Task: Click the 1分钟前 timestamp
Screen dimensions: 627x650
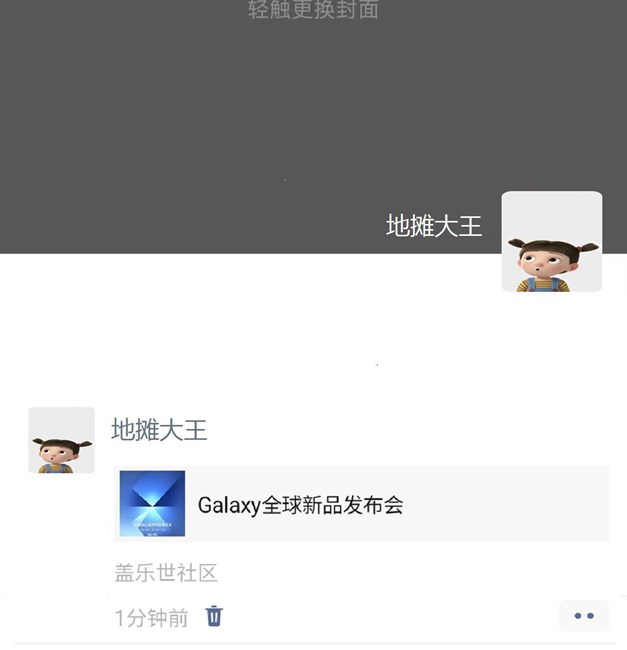Action: (x=151, y=618)
